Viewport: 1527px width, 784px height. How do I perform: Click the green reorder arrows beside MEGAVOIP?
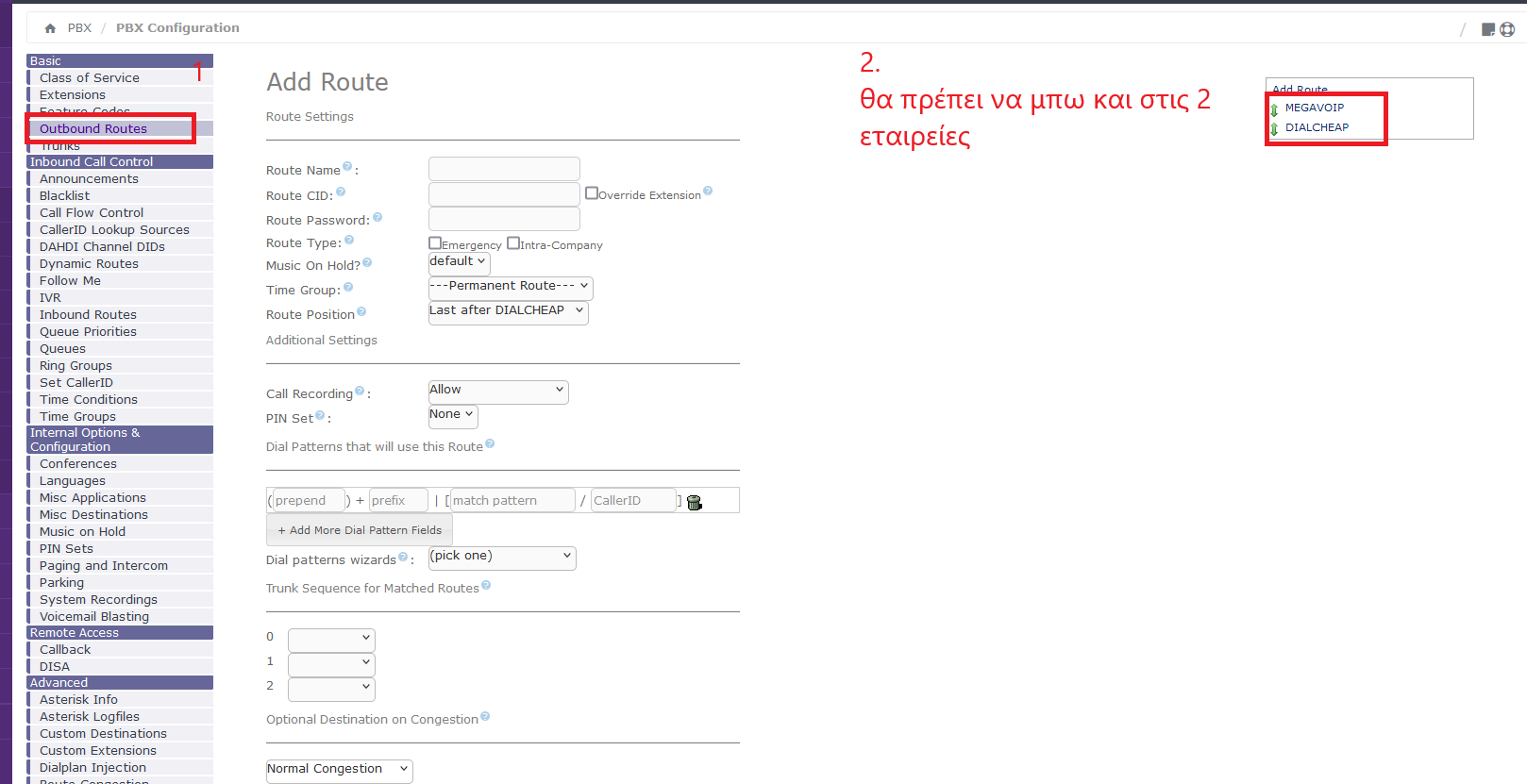tap(1274, 109)
